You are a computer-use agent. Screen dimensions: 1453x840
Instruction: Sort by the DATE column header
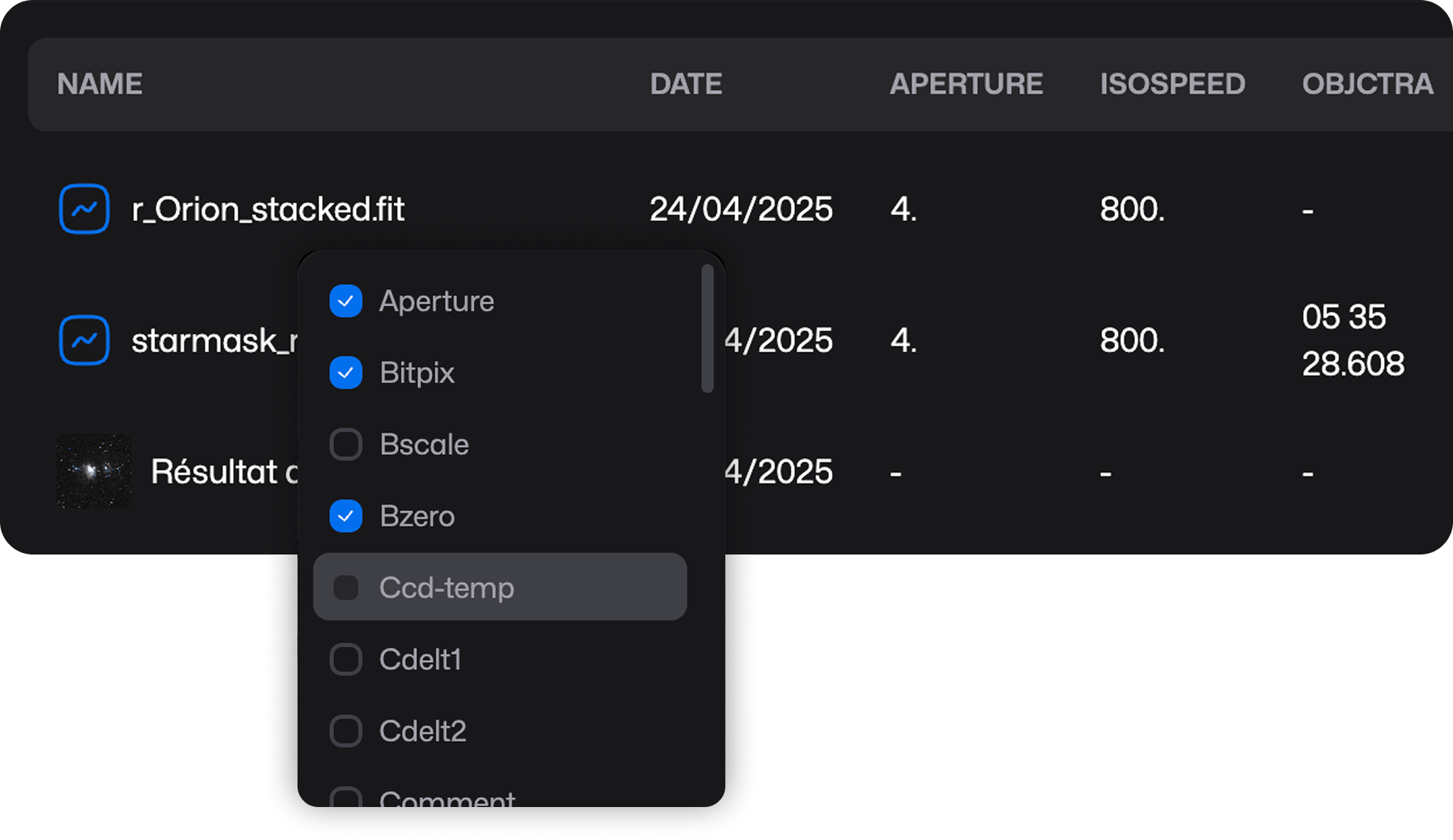[686, 84]
